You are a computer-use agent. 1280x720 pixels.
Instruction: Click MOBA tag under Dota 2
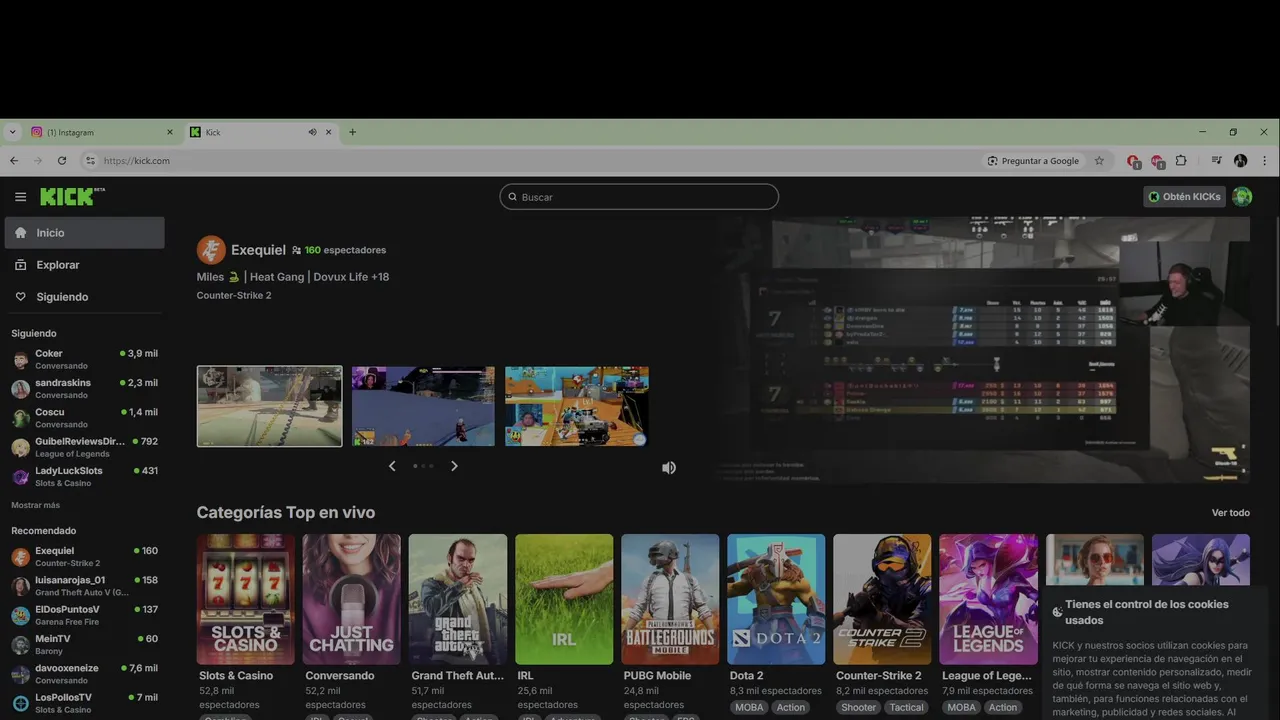[749, 707]
